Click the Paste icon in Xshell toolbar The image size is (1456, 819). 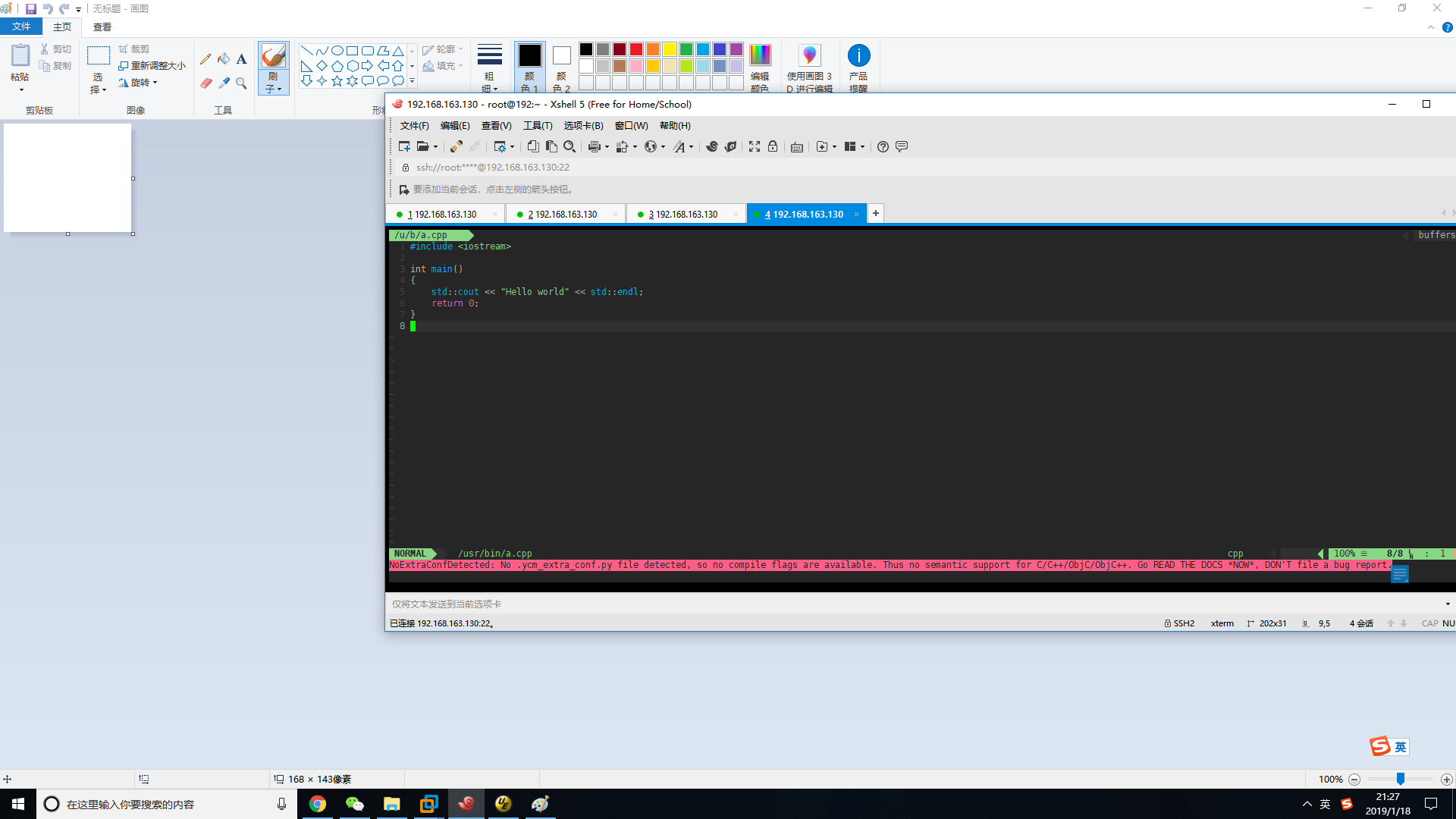click(551, 146)
